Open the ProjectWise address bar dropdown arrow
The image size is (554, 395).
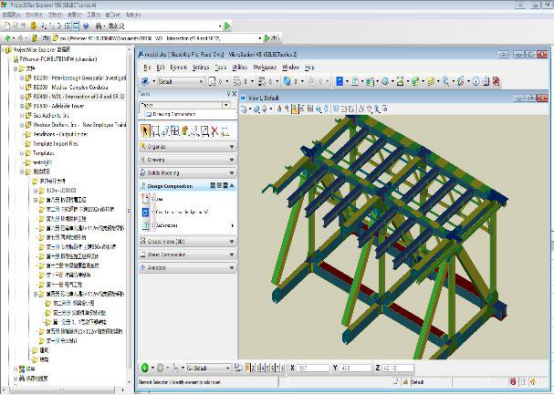[260, 38]
